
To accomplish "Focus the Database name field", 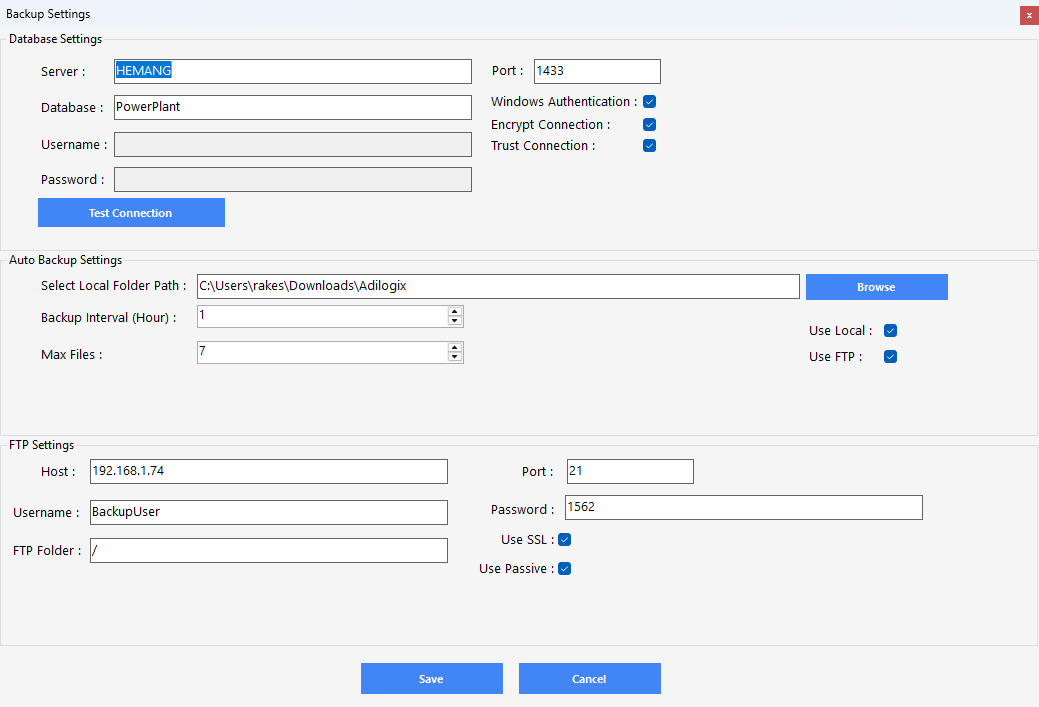I will pos(292,107).
